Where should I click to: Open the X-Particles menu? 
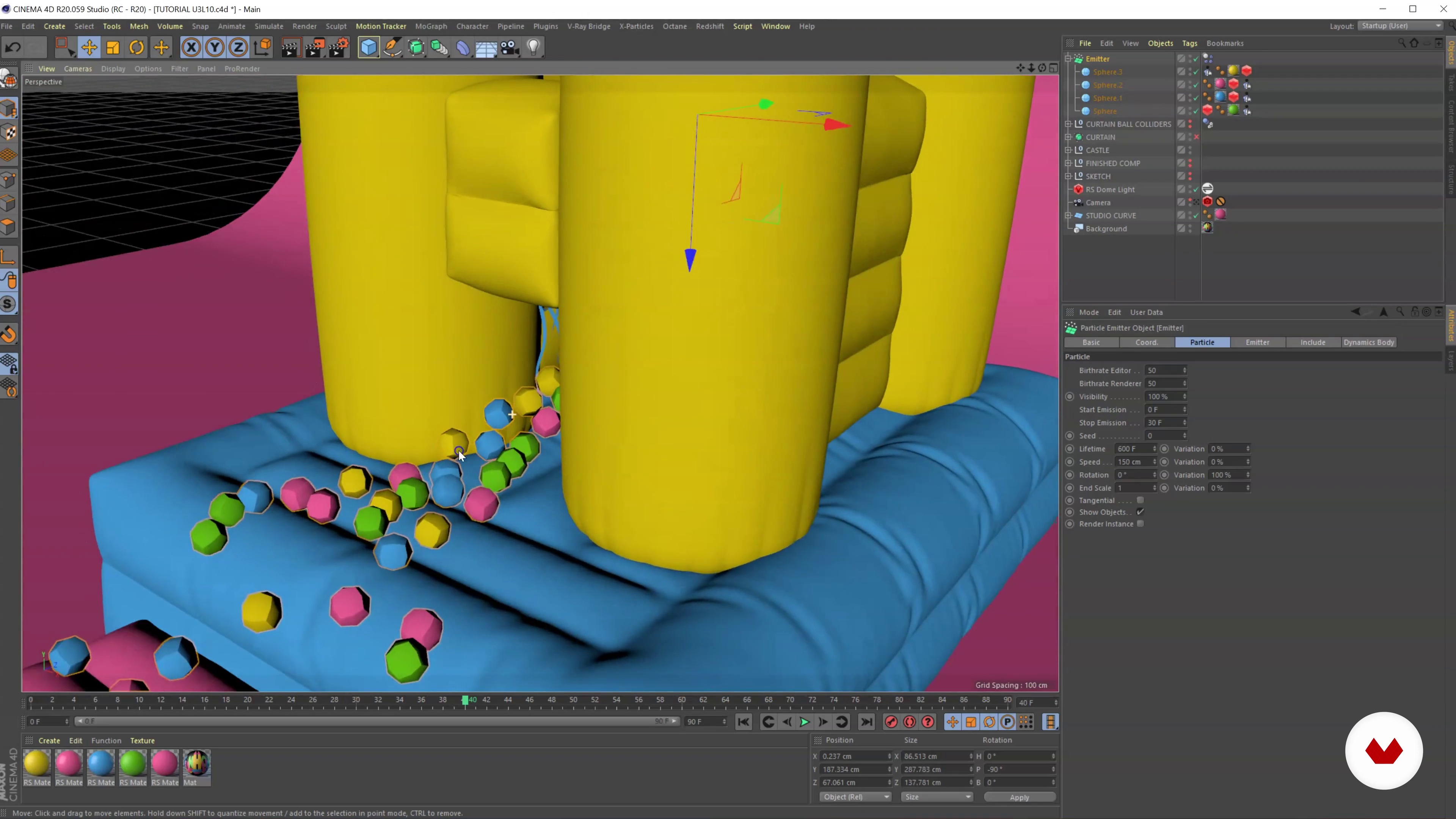tap(636, 26)
